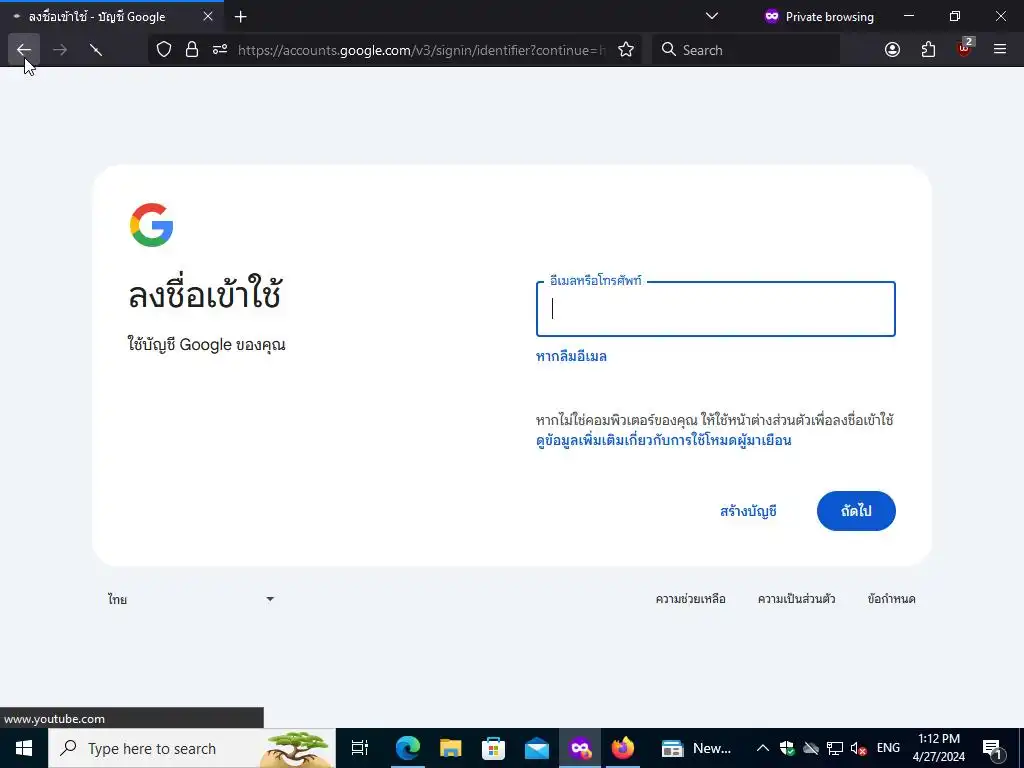Screen dimensions: 1024x768
Task: Click the create account button
Action: (x=748, y=511)
